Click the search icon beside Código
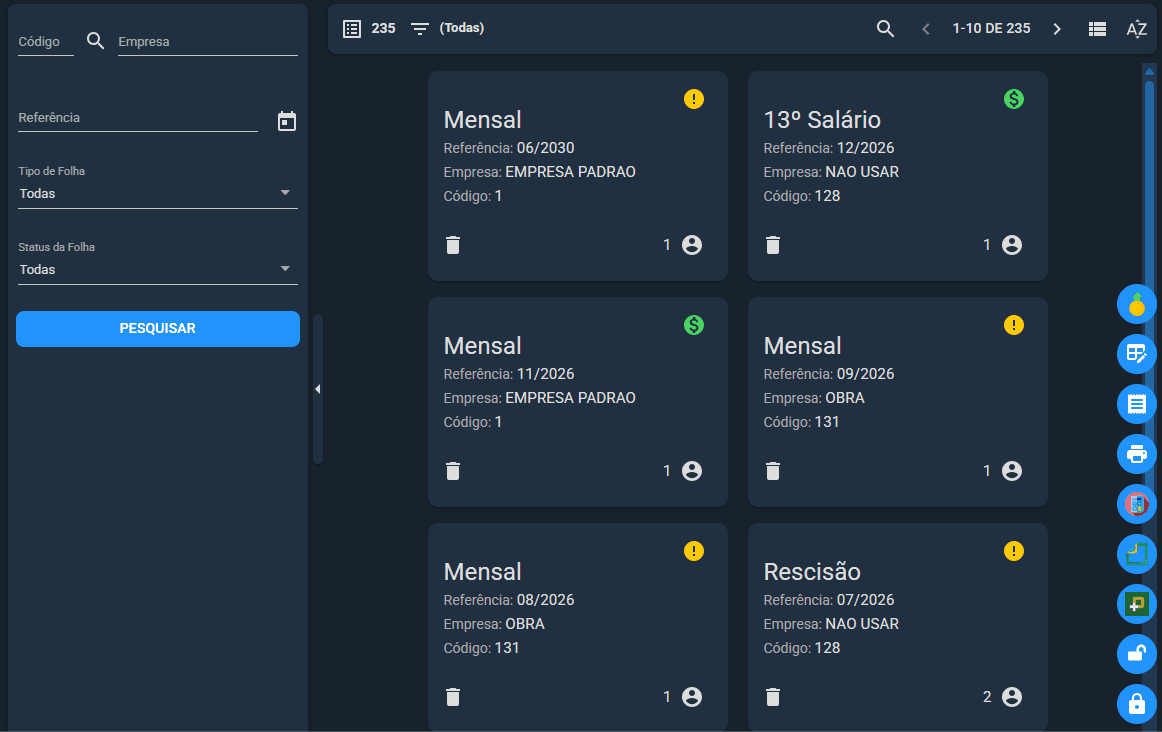This screenshot has width=1162, height=732. (x=96, y=41)
